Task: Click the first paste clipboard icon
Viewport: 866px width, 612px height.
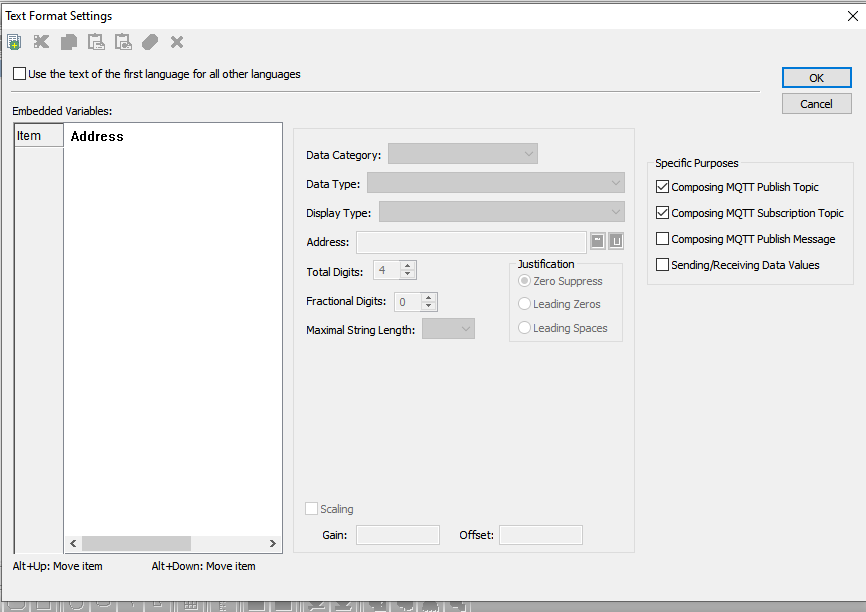Action: click(96, 42)
